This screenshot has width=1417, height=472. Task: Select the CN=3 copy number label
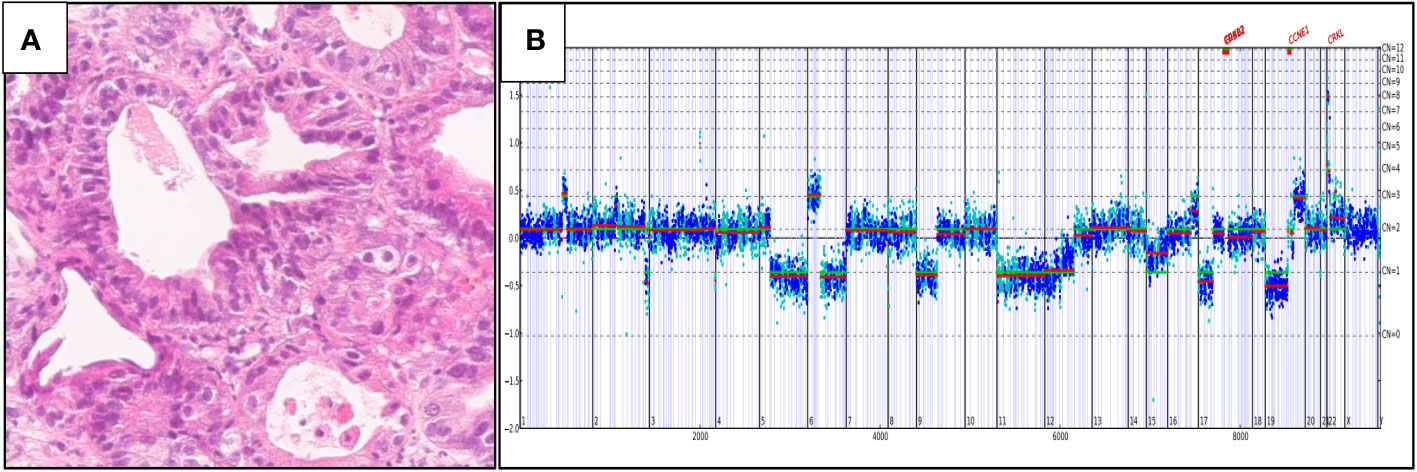pyautogui.click(x=1391, y=195)
